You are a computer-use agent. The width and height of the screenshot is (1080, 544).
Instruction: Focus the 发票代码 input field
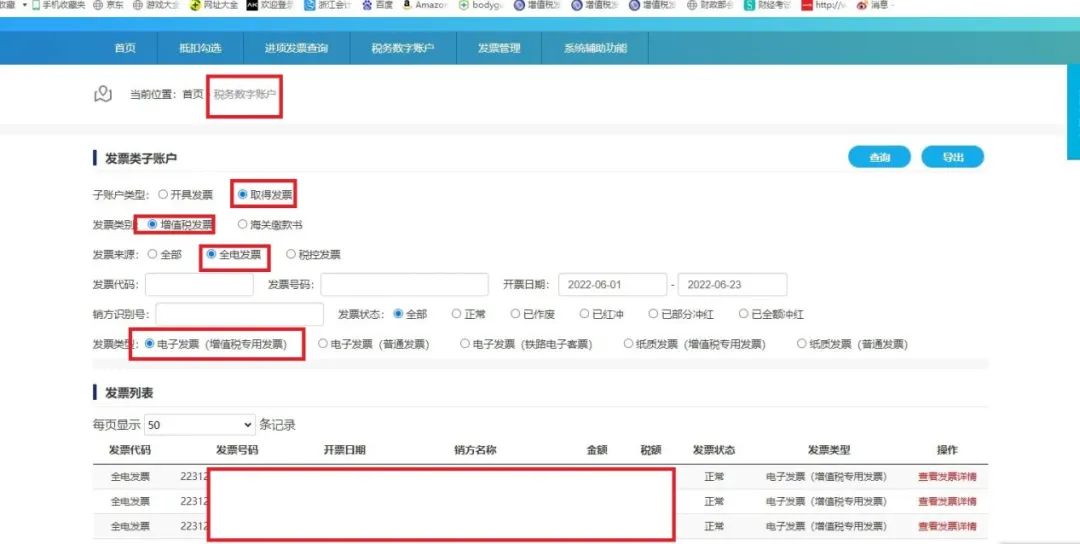[x=199, y=284]
